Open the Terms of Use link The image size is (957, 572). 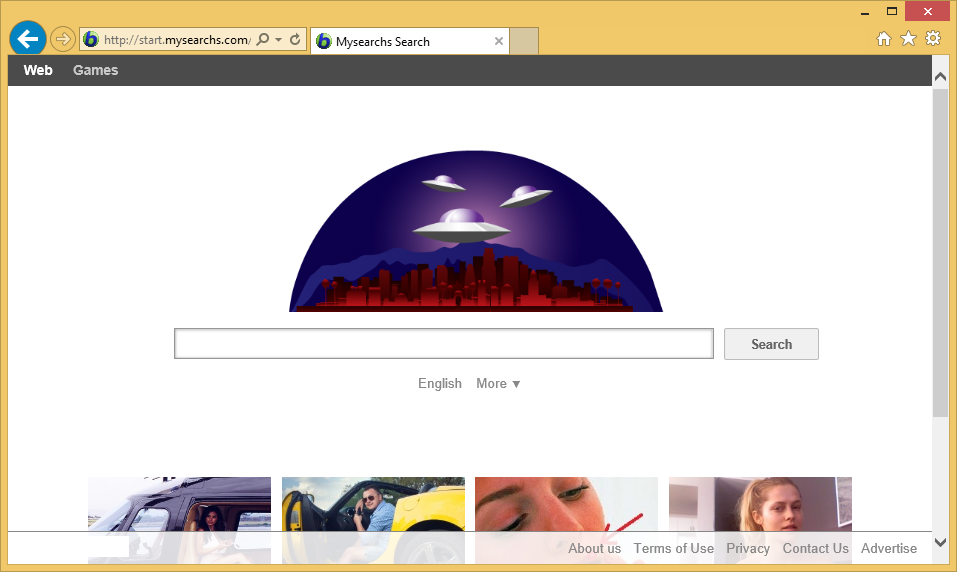click(673, 548)
